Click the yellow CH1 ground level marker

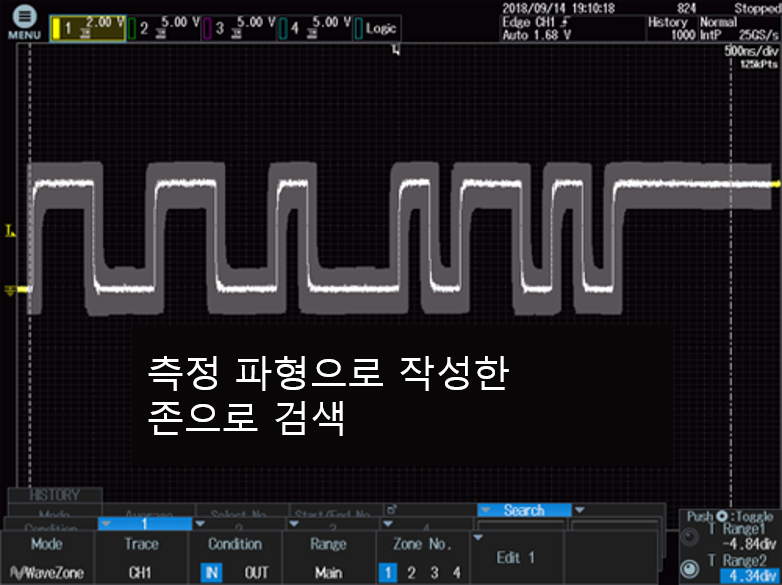click(11, 290)
